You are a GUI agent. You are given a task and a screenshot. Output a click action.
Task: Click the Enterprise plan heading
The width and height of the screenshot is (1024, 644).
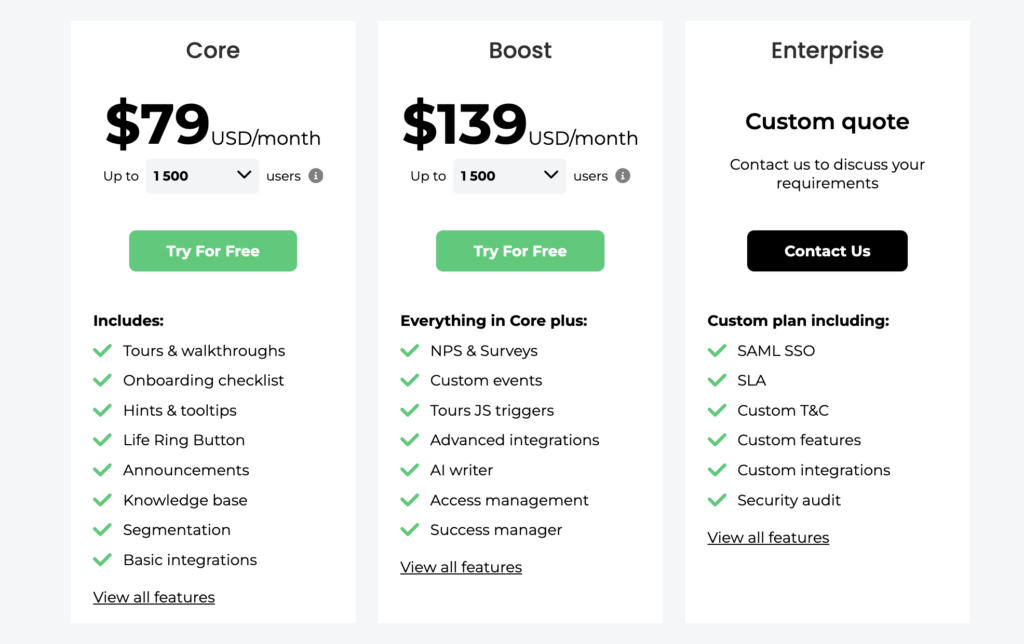(x=827, y=51)
